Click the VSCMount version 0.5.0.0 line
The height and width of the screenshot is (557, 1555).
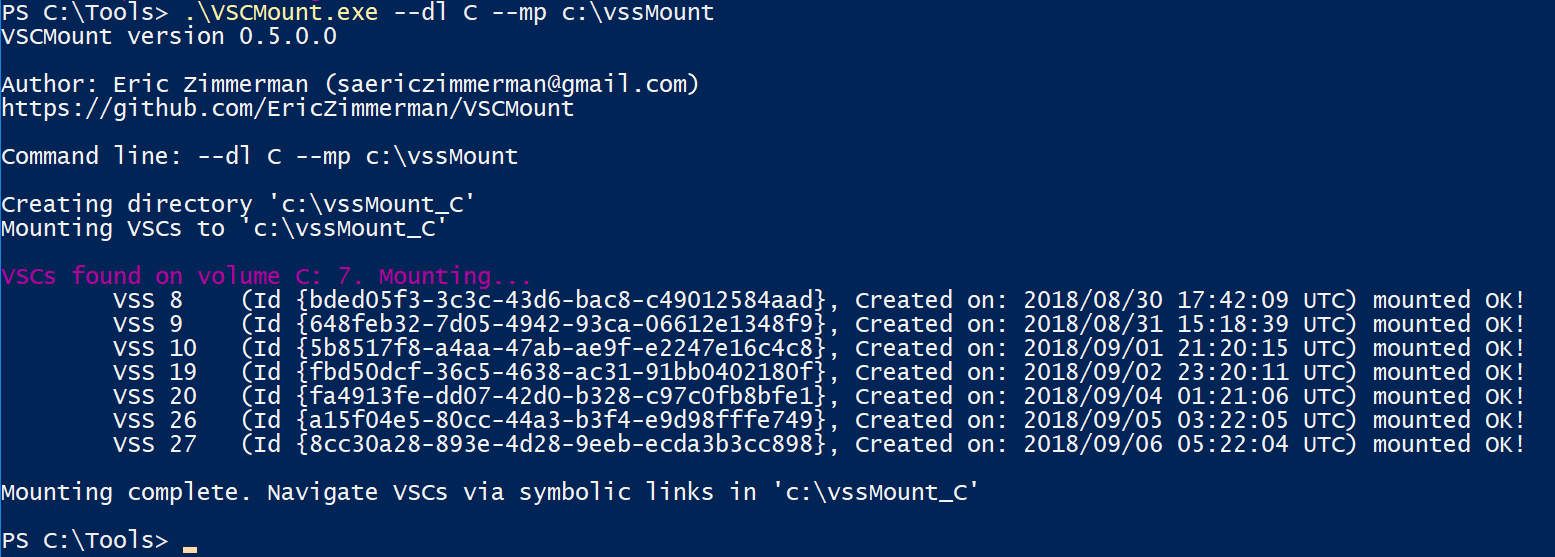click(x=168, y=37)
